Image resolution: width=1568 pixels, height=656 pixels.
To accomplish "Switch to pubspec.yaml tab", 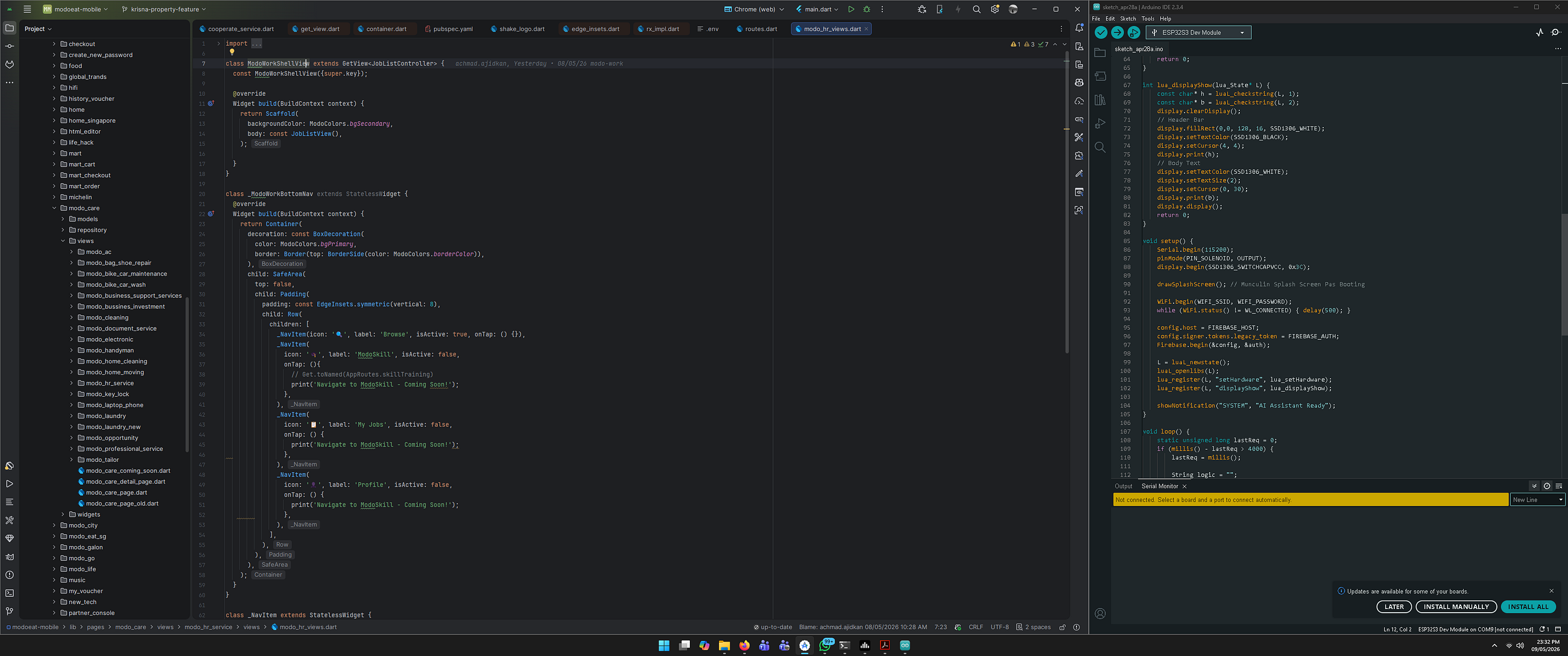I will click(x=449, y=28).
